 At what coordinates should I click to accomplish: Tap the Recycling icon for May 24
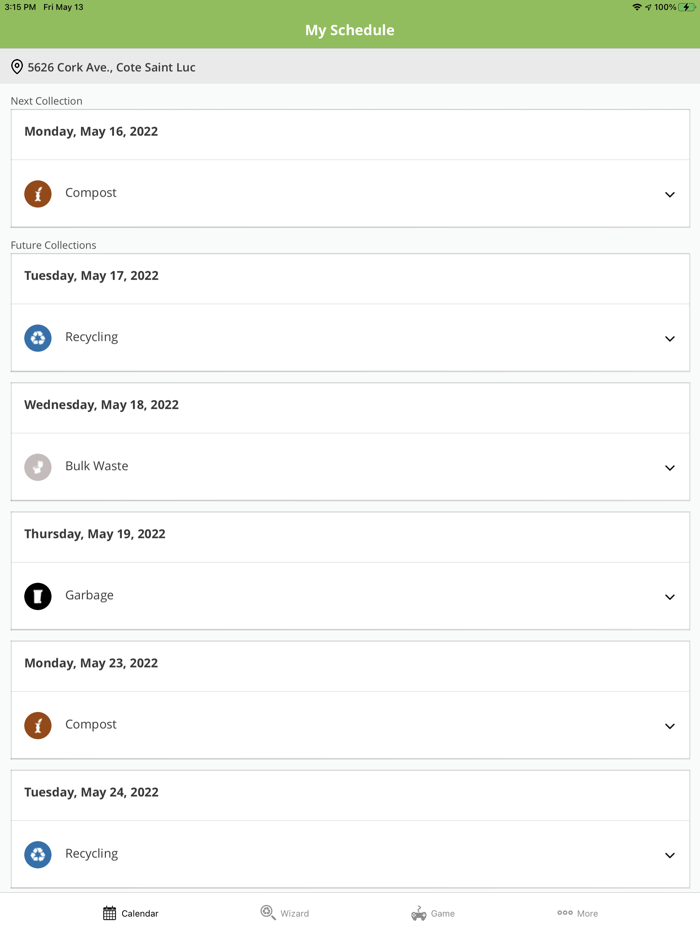click(38, 854)
